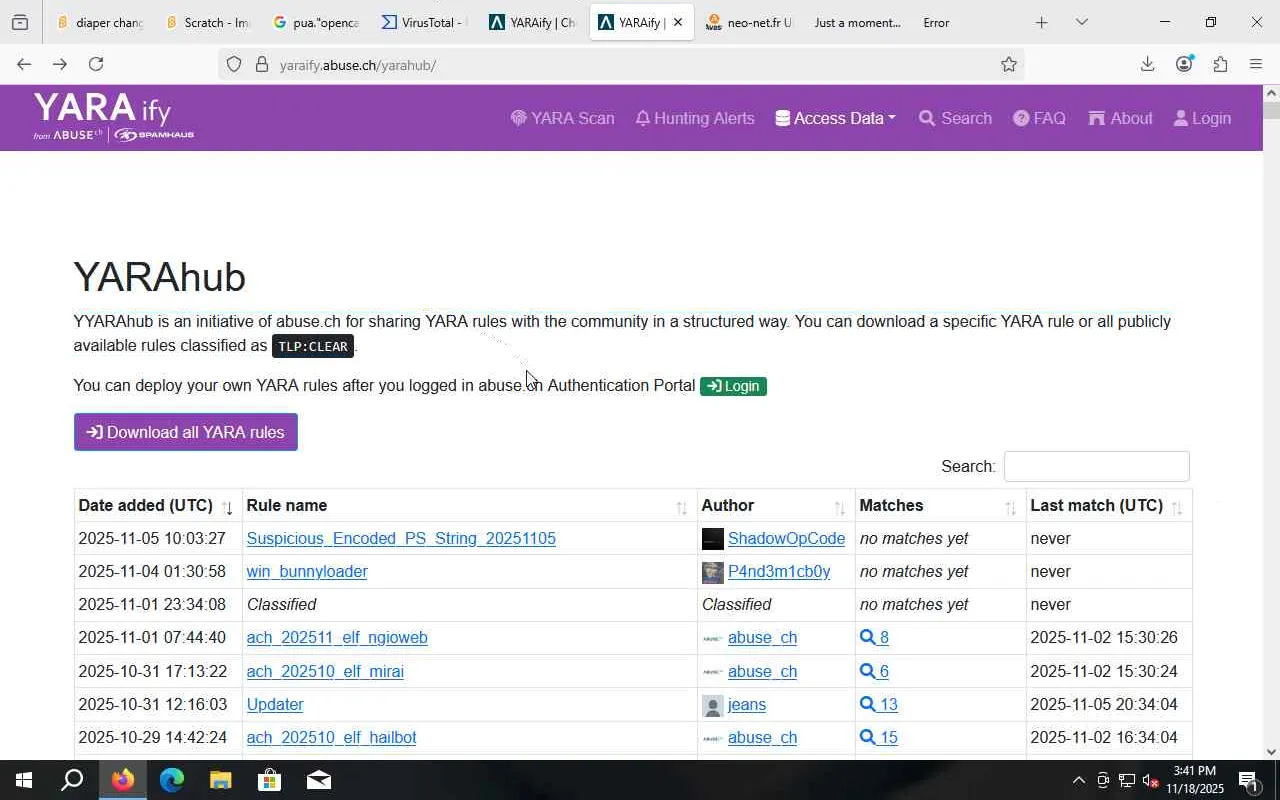1280x800 pixels.
Task: Sort table by Date added column
Action: click(158, 506)
